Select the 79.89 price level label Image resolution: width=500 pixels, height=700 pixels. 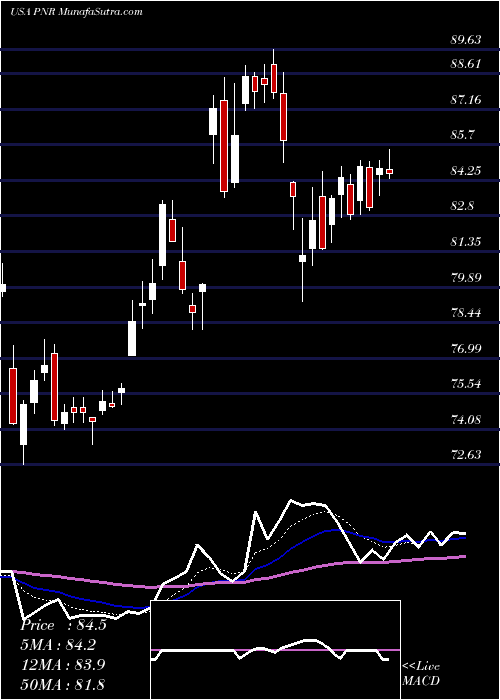(x=466, y=278)
